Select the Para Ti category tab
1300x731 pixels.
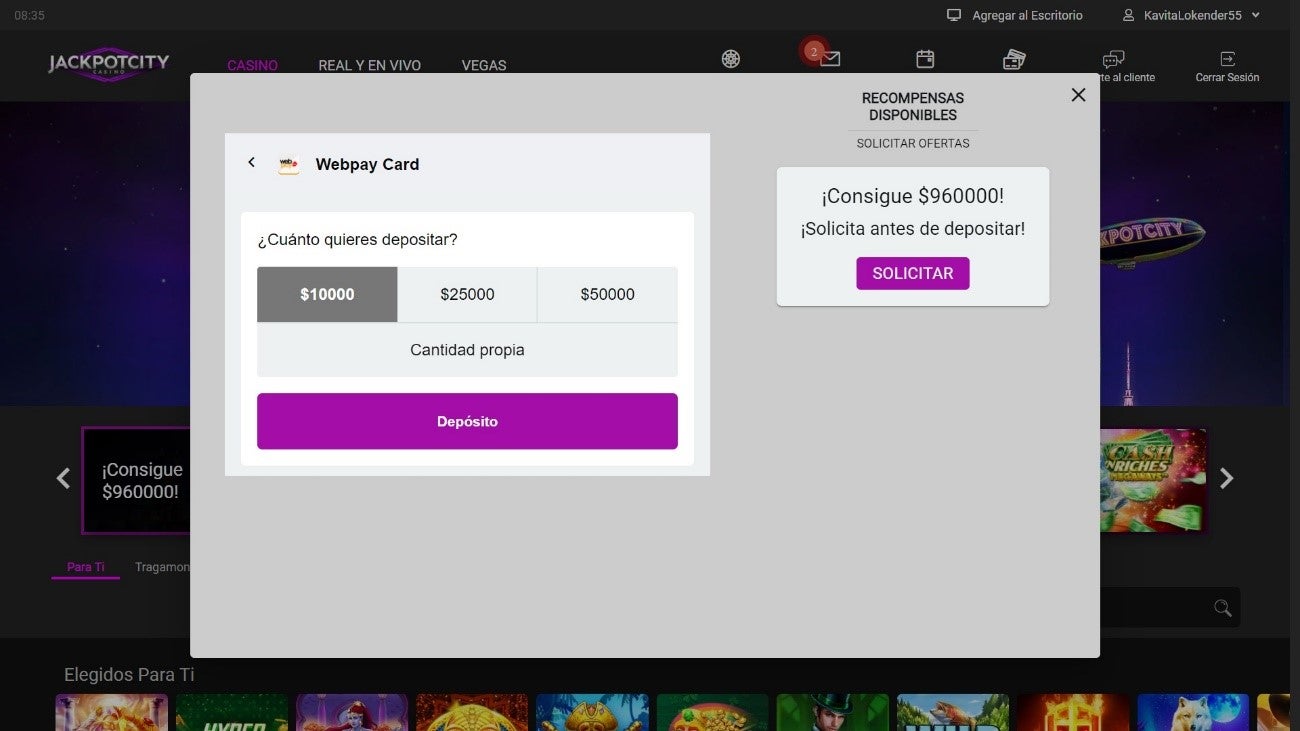[x=86, y=567]
